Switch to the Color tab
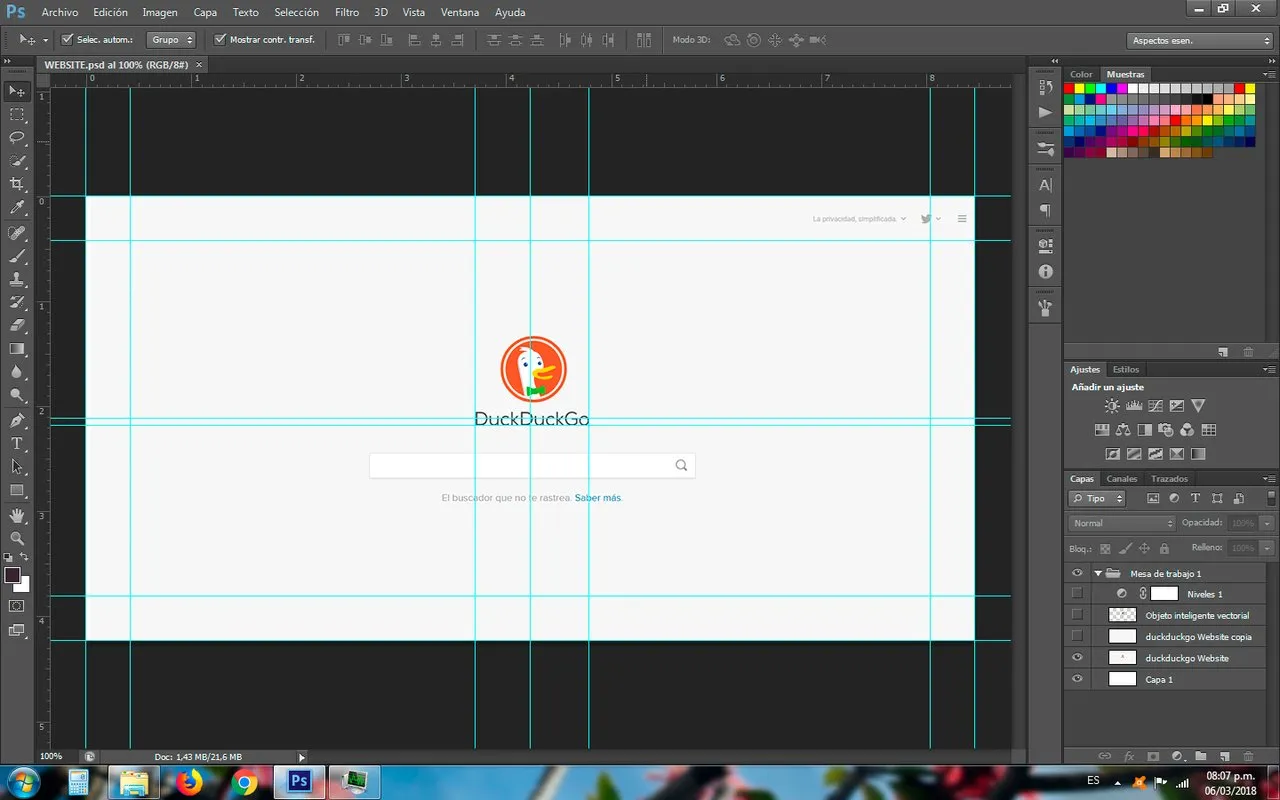This screenshot has width=1280, height=800. click(1082, 75)
